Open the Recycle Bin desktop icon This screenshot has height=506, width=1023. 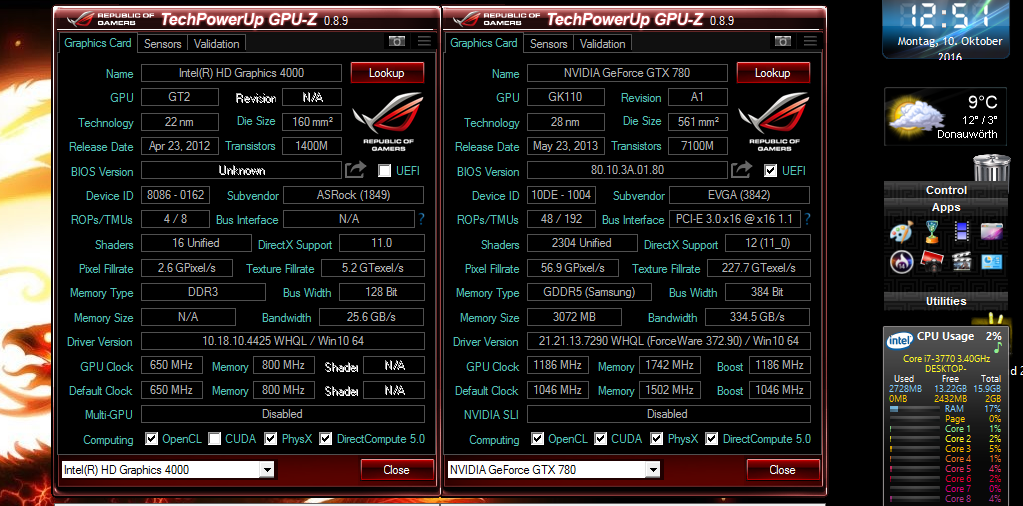992,168
